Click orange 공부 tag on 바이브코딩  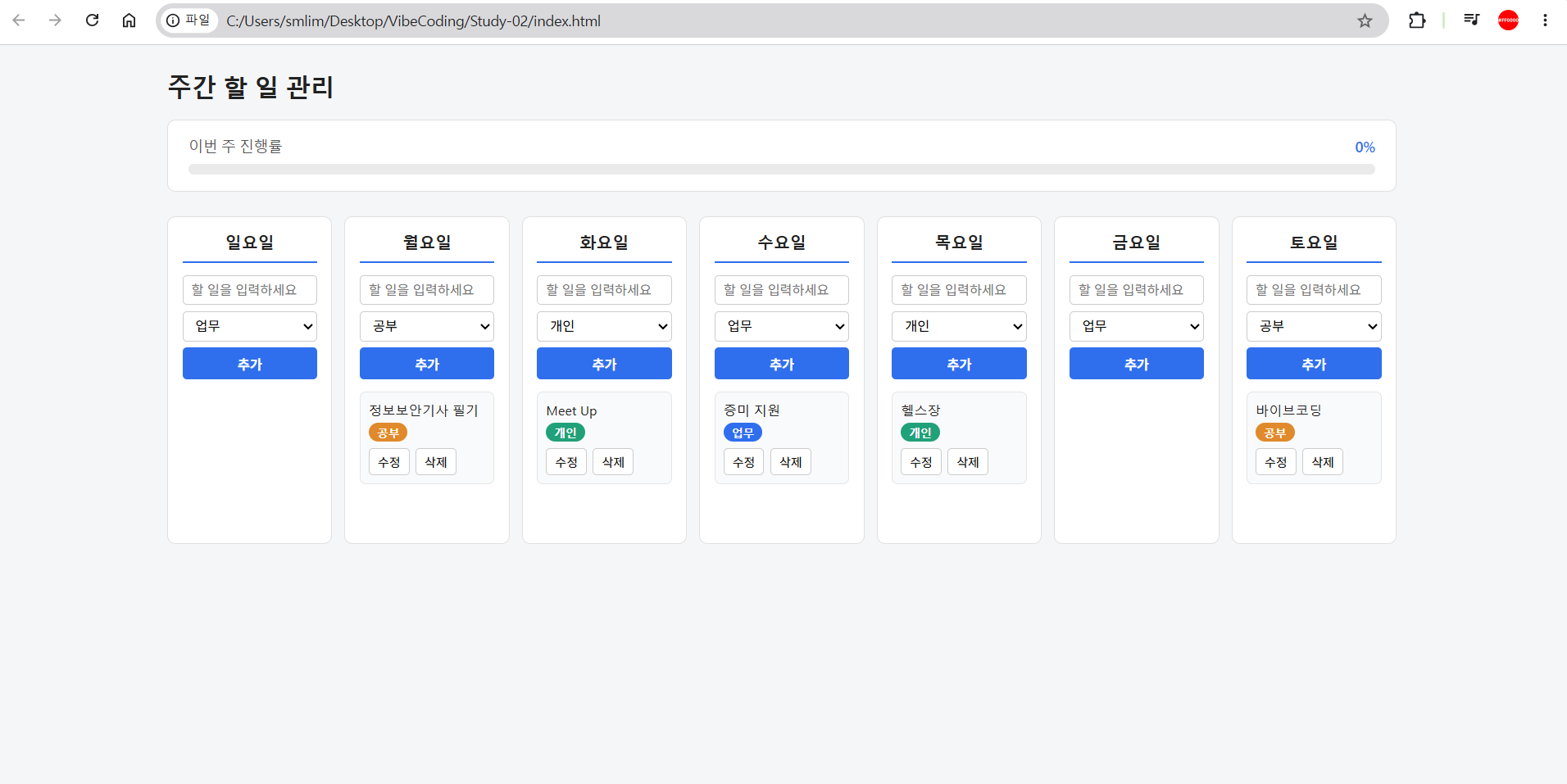pyautogui.click(x=1275, y=433)
